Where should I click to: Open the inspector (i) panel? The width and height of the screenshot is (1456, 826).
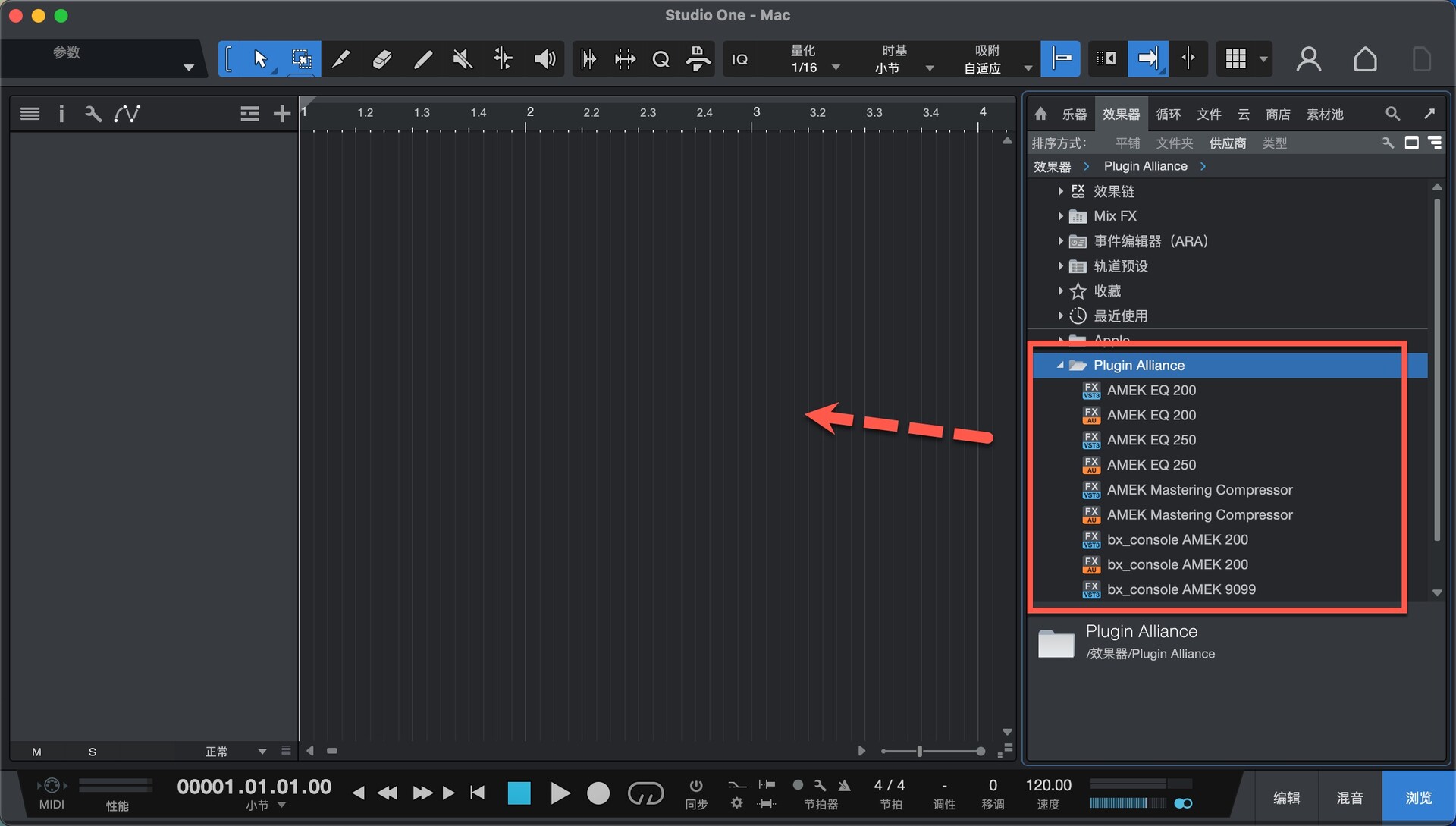pos(61,114)
